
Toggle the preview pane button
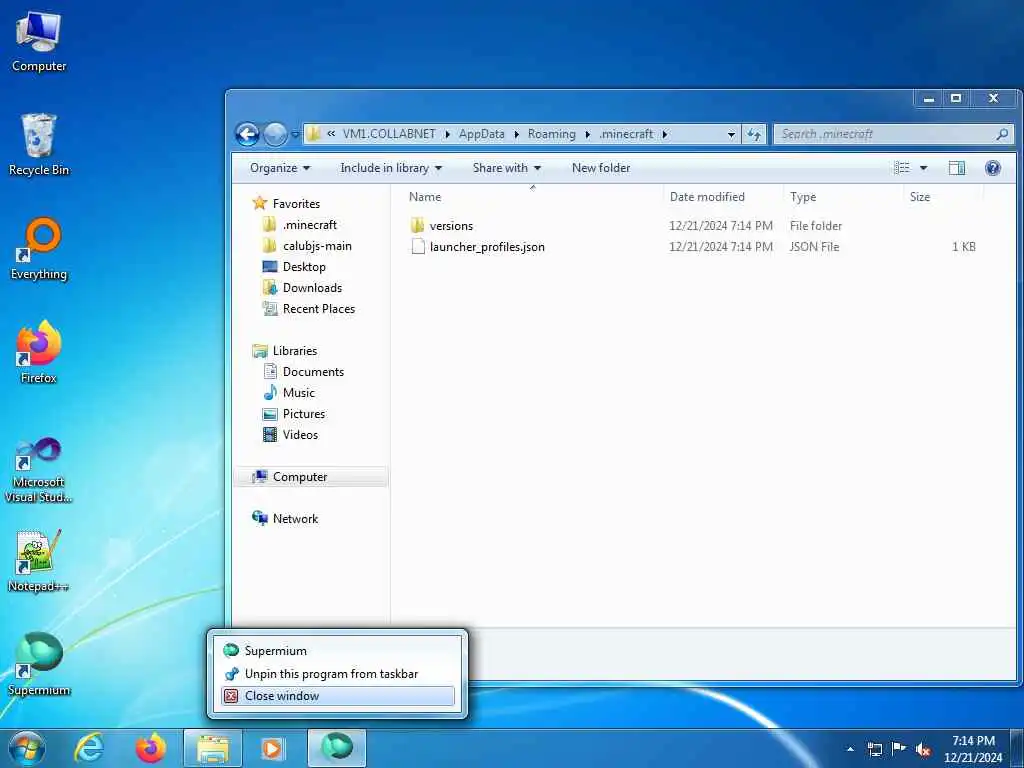[957, 168]
